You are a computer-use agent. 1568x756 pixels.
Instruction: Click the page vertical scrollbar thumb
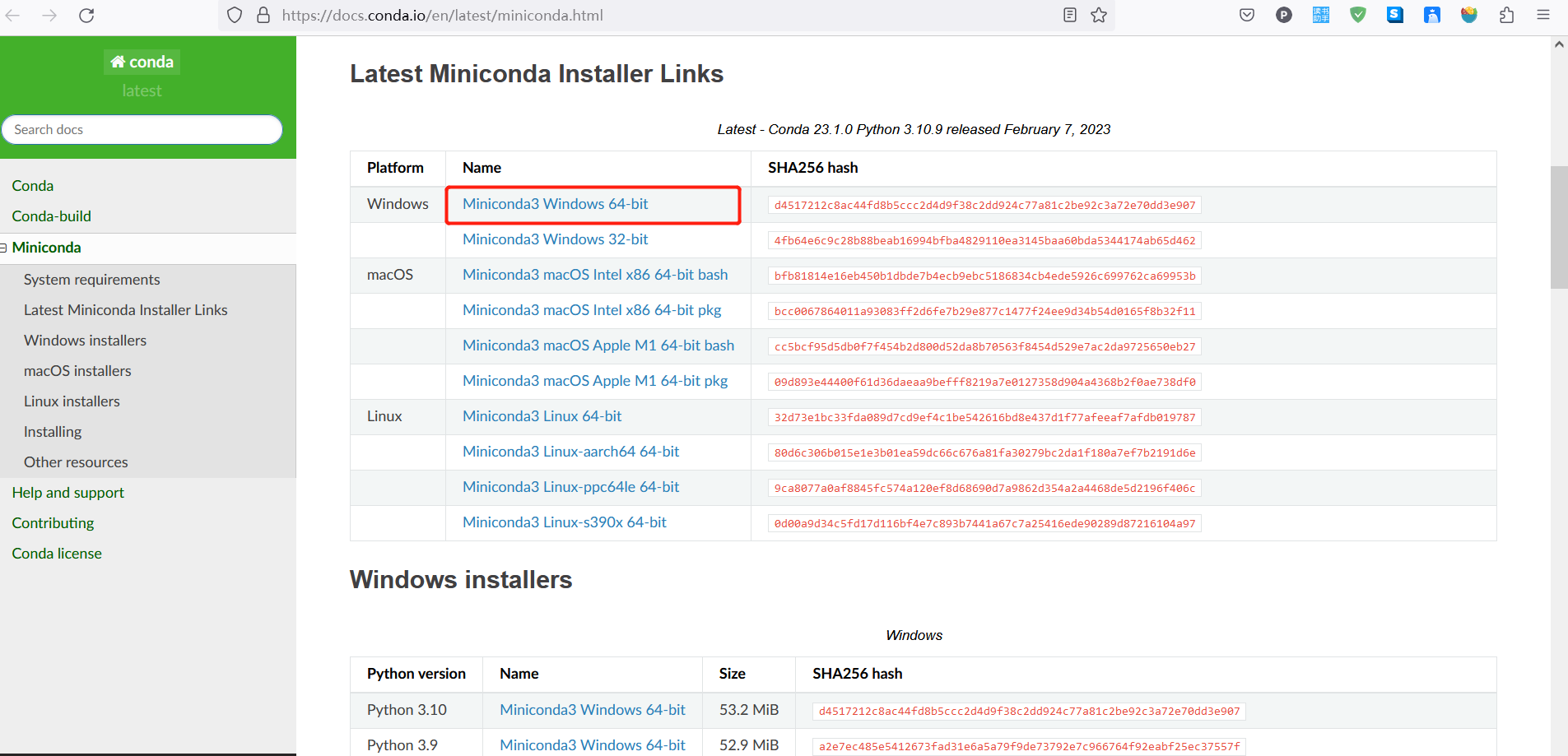click(1559, 228)
